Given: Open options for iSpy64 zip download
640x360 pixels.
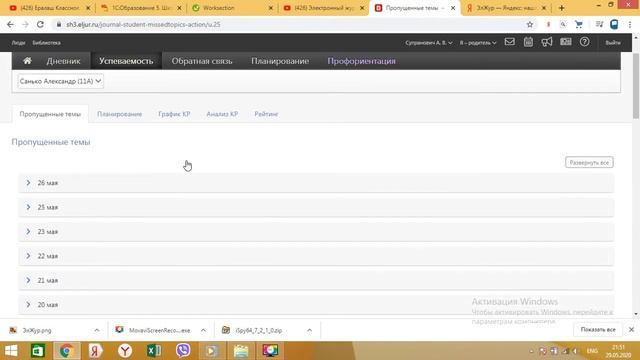Looking at the screenshot, I should point(309,330).
